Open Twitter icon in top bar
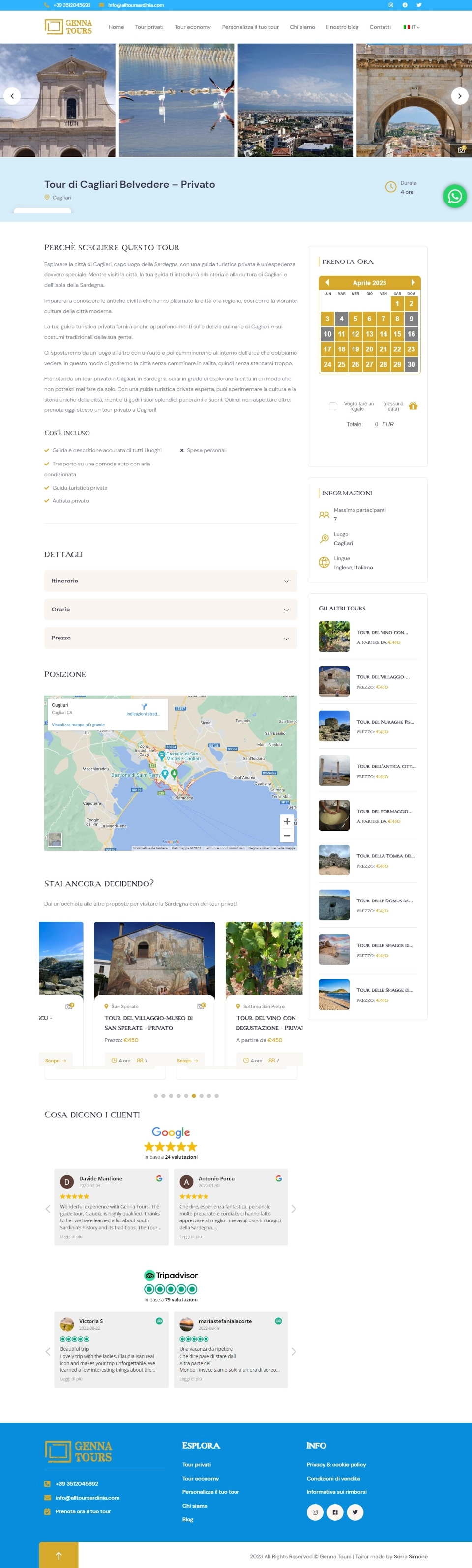Viewport: 472px width, 1568px height. click(419, 5)
